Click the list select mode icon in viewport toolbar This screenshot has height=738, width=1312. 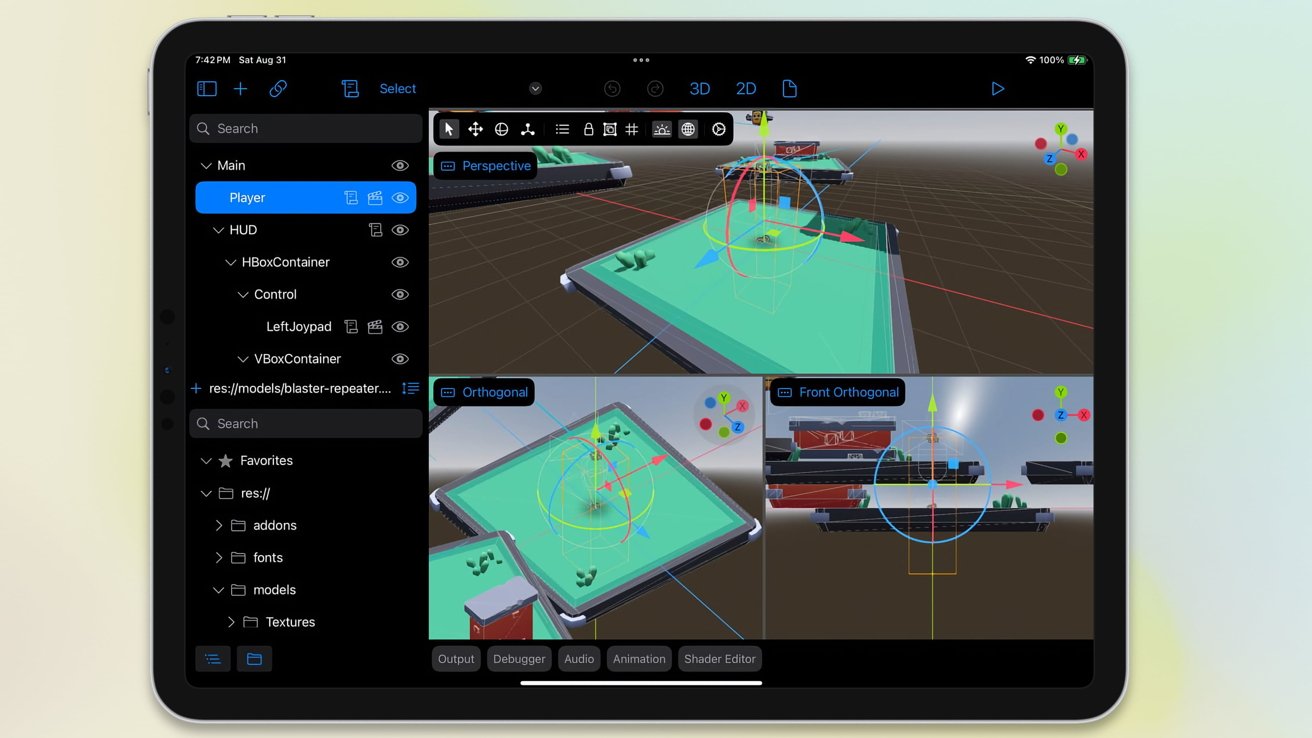562,129
